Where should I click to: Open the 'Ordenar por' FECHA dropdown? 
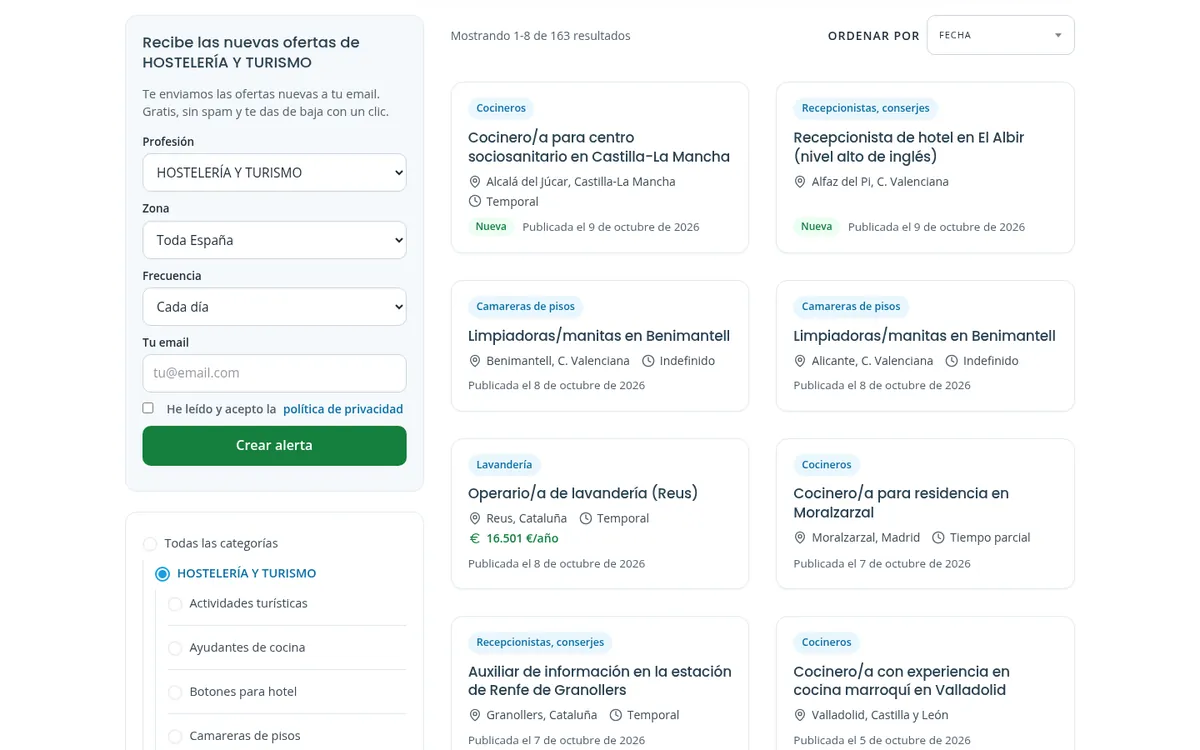pos(1000,35)
